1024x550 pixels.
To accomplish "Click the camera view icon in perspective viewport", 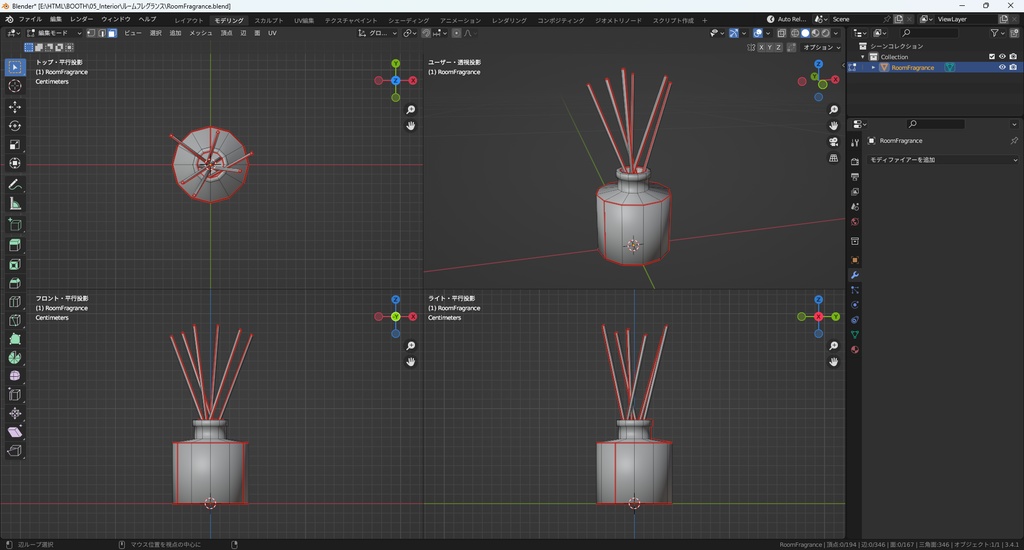I will click(834, 142).
